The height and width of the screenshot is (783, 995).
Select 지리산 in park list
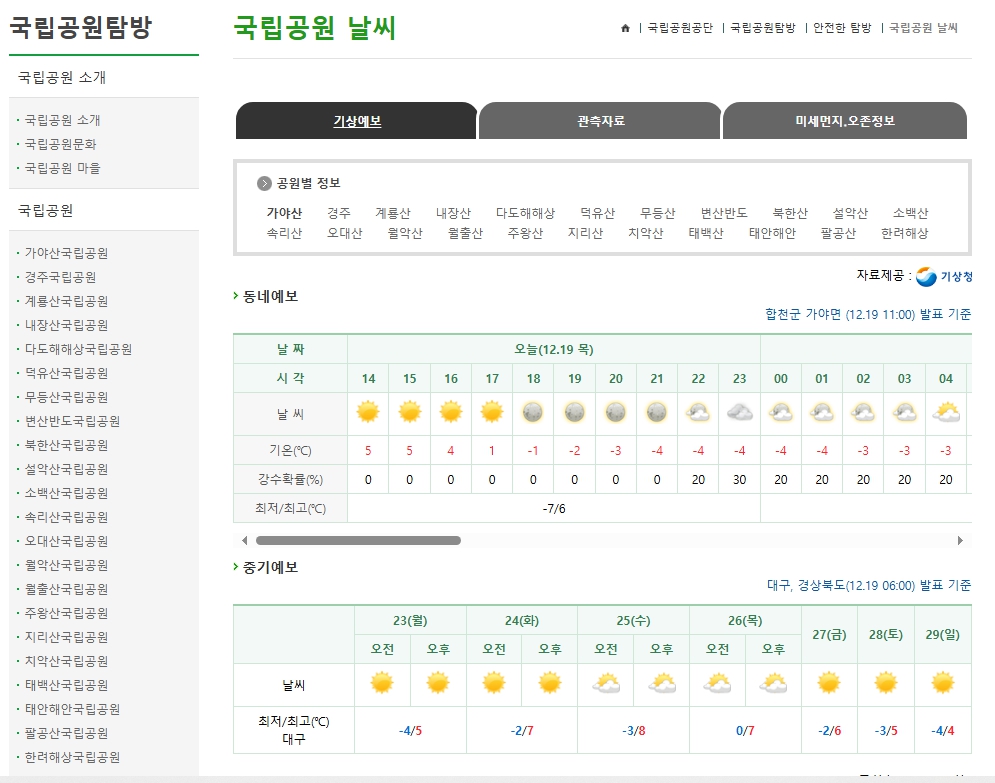click(x=585, y=234)
